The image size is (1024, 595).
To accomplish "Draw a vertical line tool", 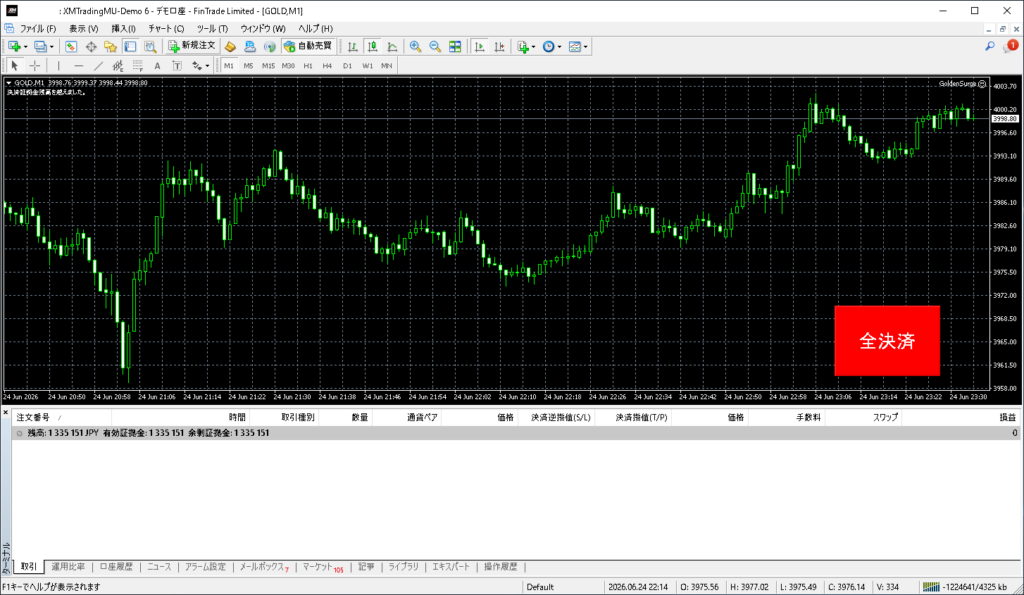I will coord(59,65).
